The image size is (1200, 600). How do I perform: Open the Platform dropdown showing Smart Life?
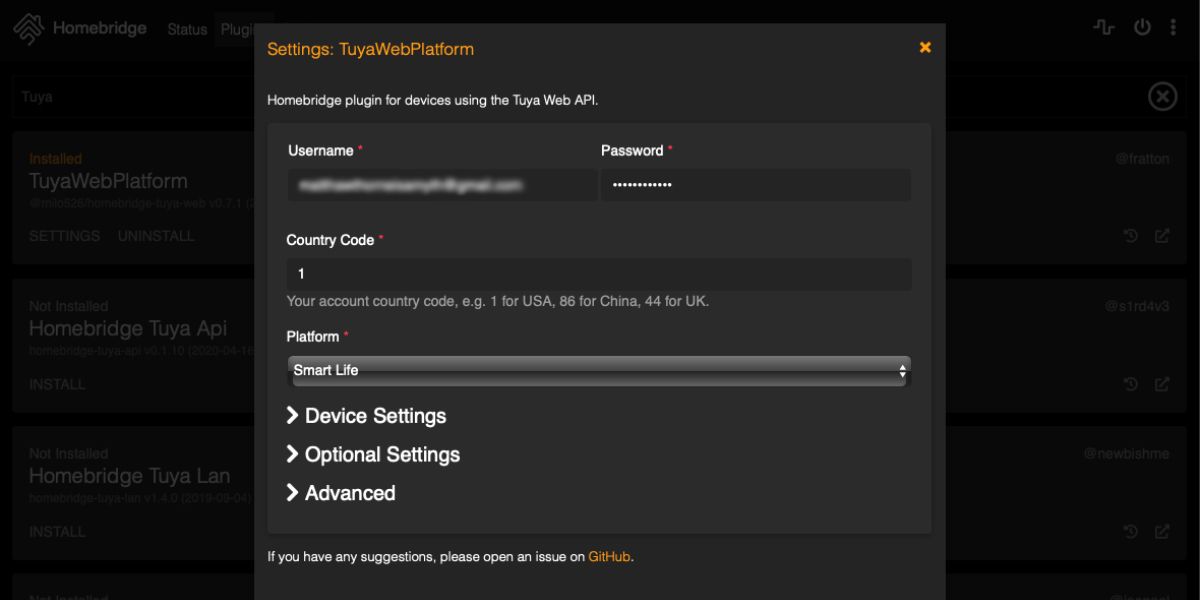point(598,370)
